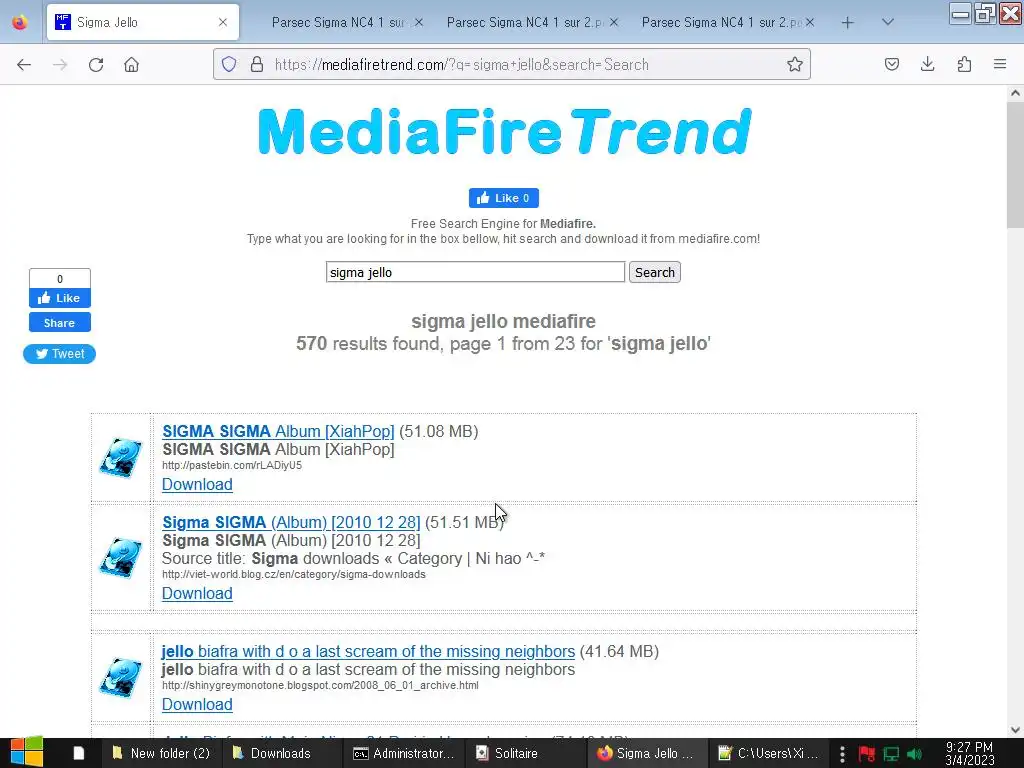Viewport: 1024px width, 768px height.
Task: Click the Sigma Jello Firefox taskbar item
Action: pos(645,754)
